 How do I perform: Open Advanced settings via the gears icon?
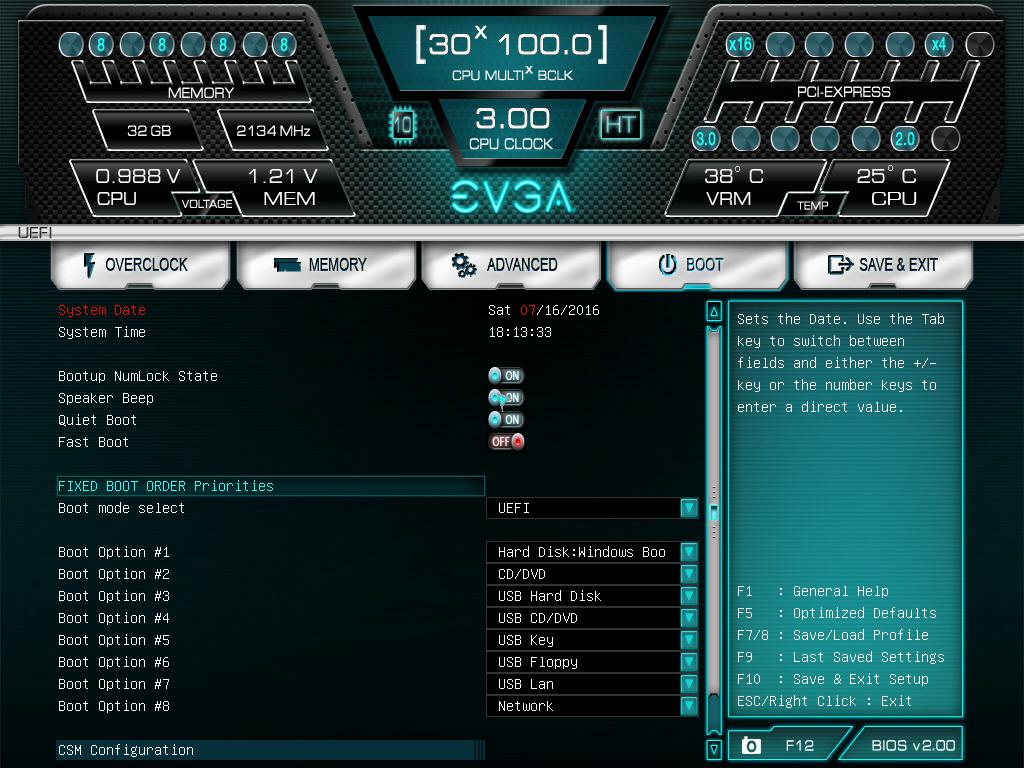(461, 264)
